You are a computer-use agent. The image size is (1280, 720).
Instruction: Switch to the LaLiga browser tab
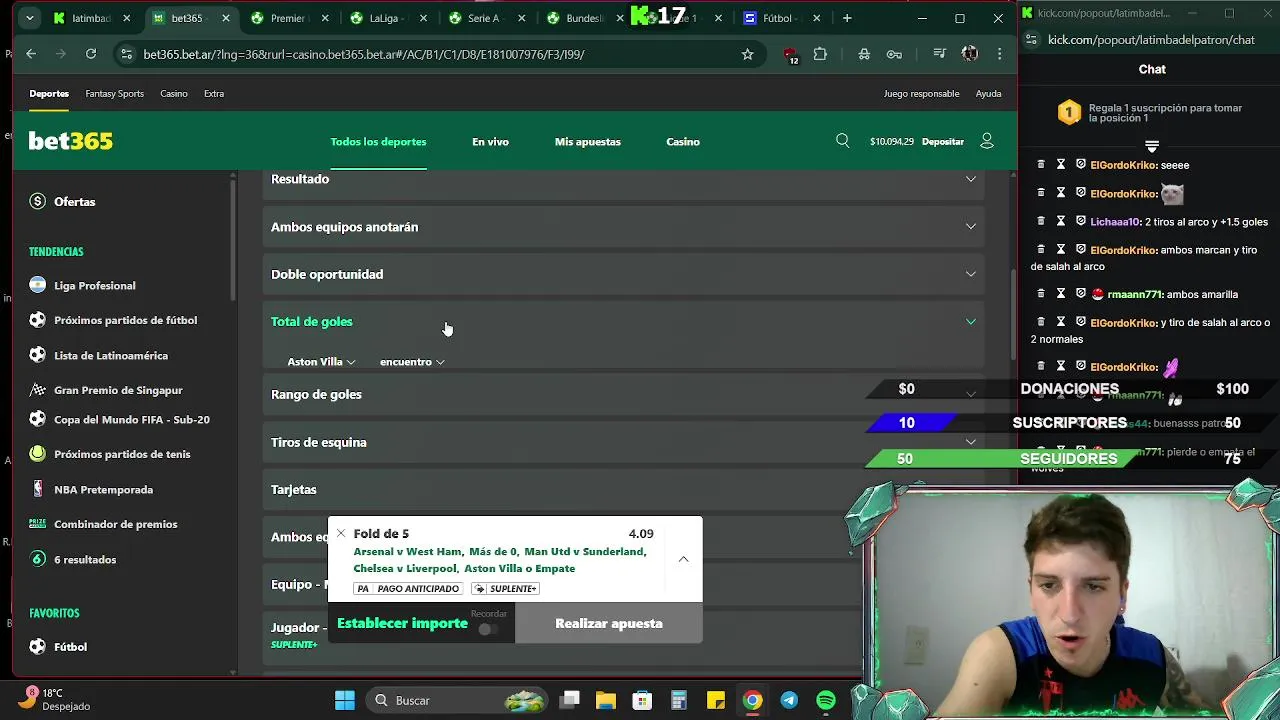pyautogui.click(x=384, y=18)
